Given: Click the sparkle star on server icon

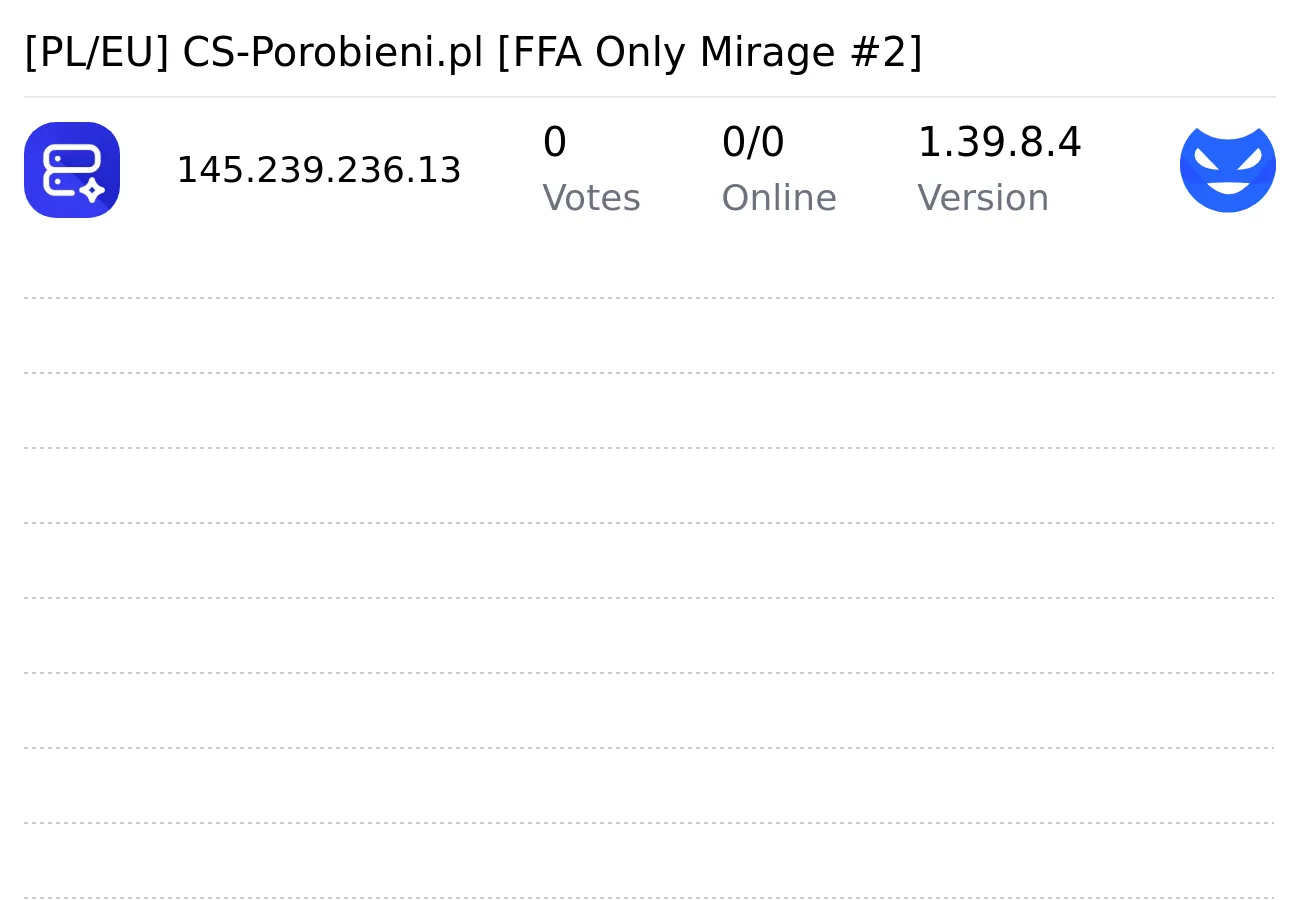Looking at the screenshot, I should click(92, 190).
